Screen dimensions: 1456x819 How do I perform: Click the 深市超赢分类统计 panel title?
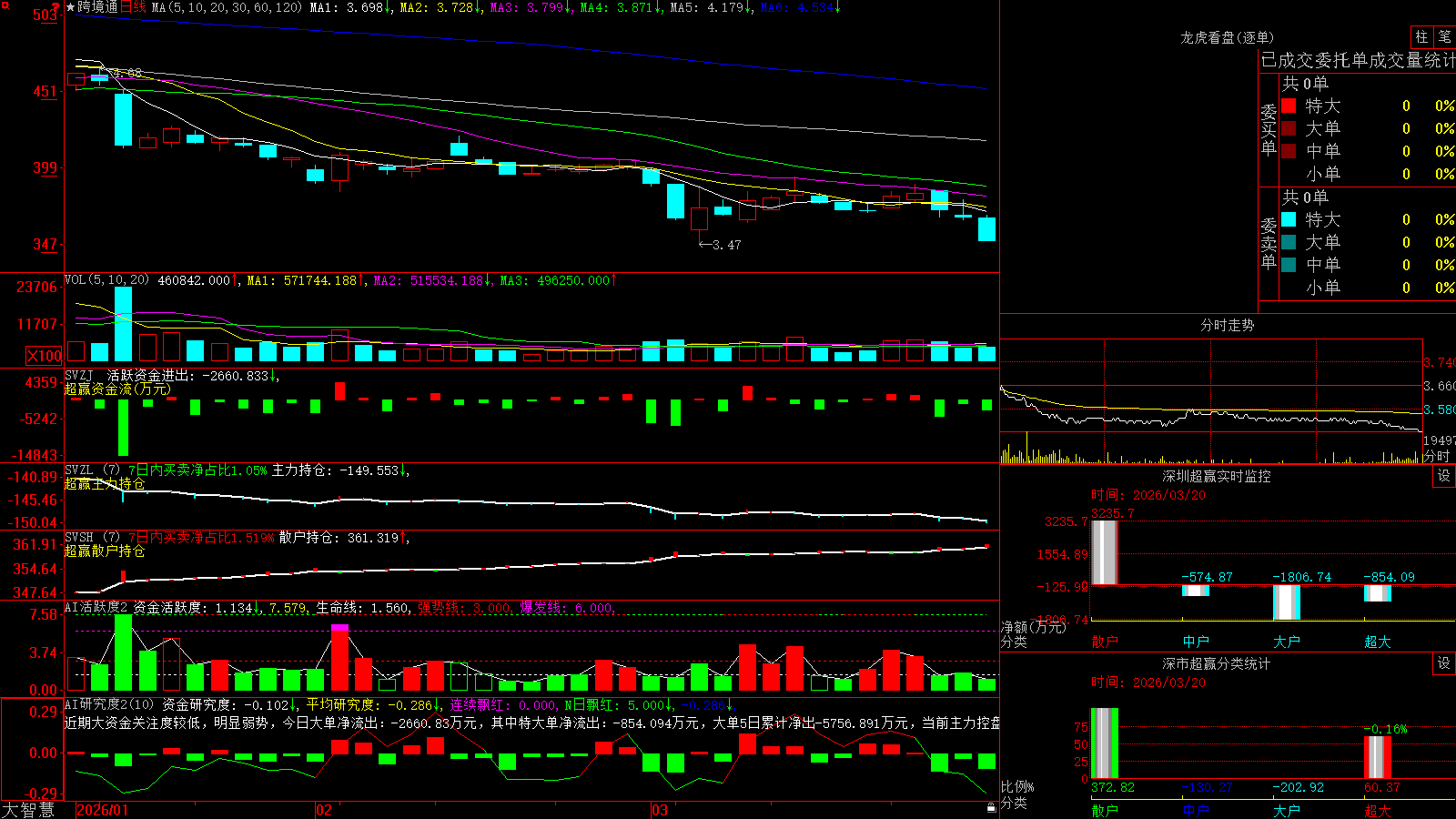coord(1216,663)
